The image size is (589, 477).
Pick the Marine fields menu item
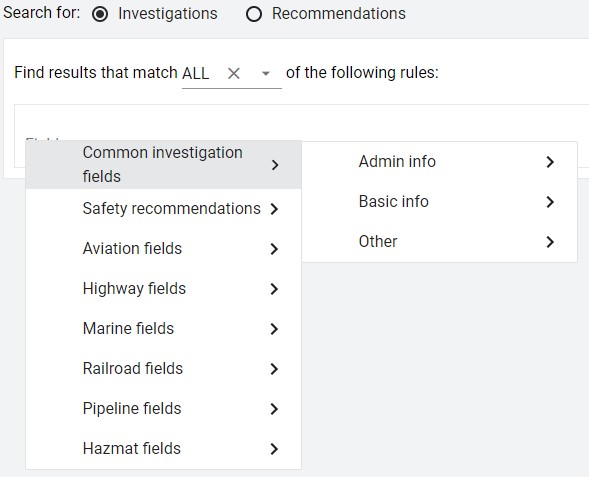[163, 329]
